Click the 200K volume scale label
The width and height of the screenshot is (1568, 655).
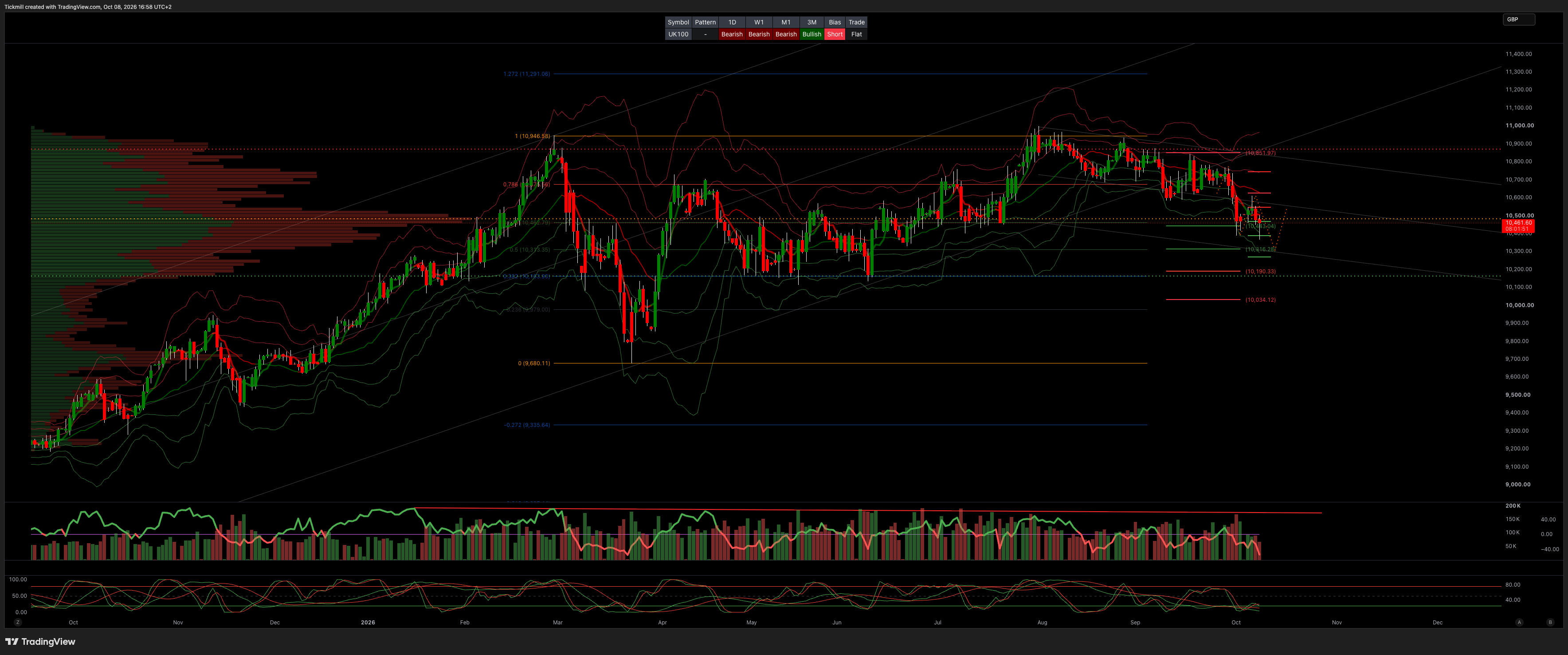pos(1513,506)
